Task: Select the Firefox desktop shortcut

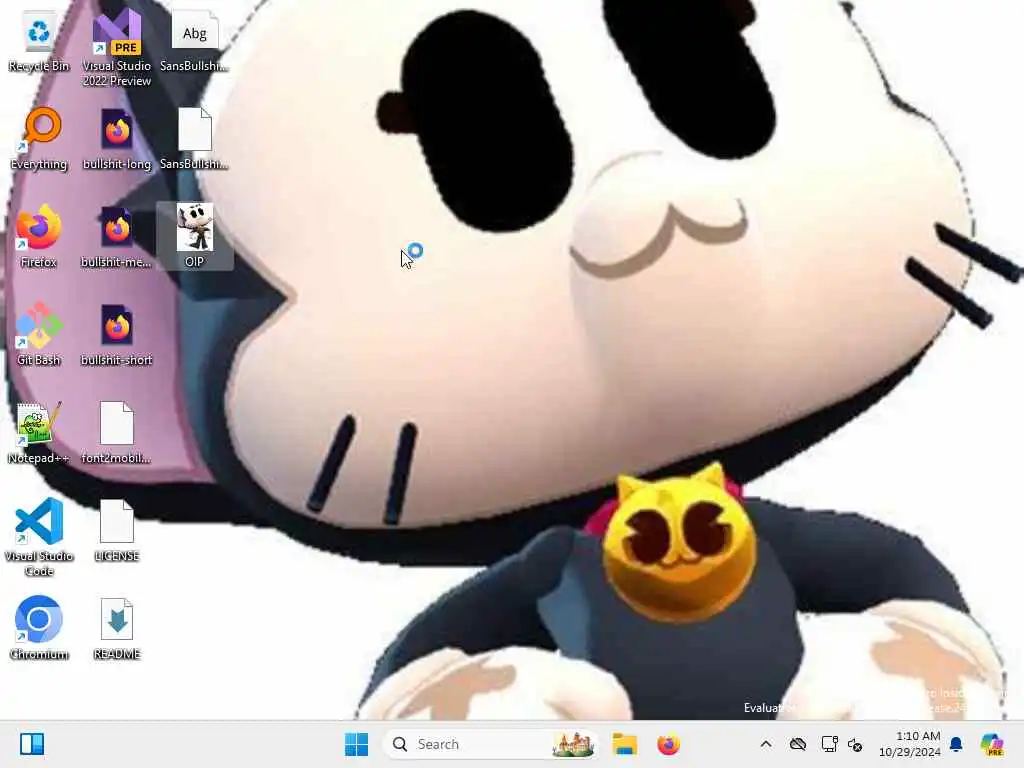Action: (39, 237)
